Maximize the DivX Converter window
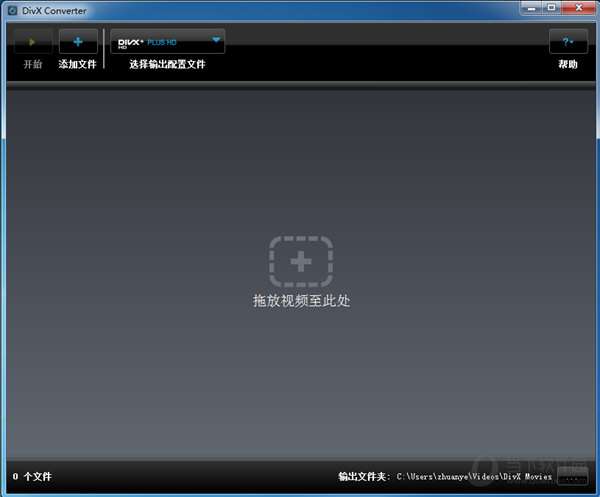Image resolution: width=600 pixels, height=497 pixels. (x=551, y=8)
